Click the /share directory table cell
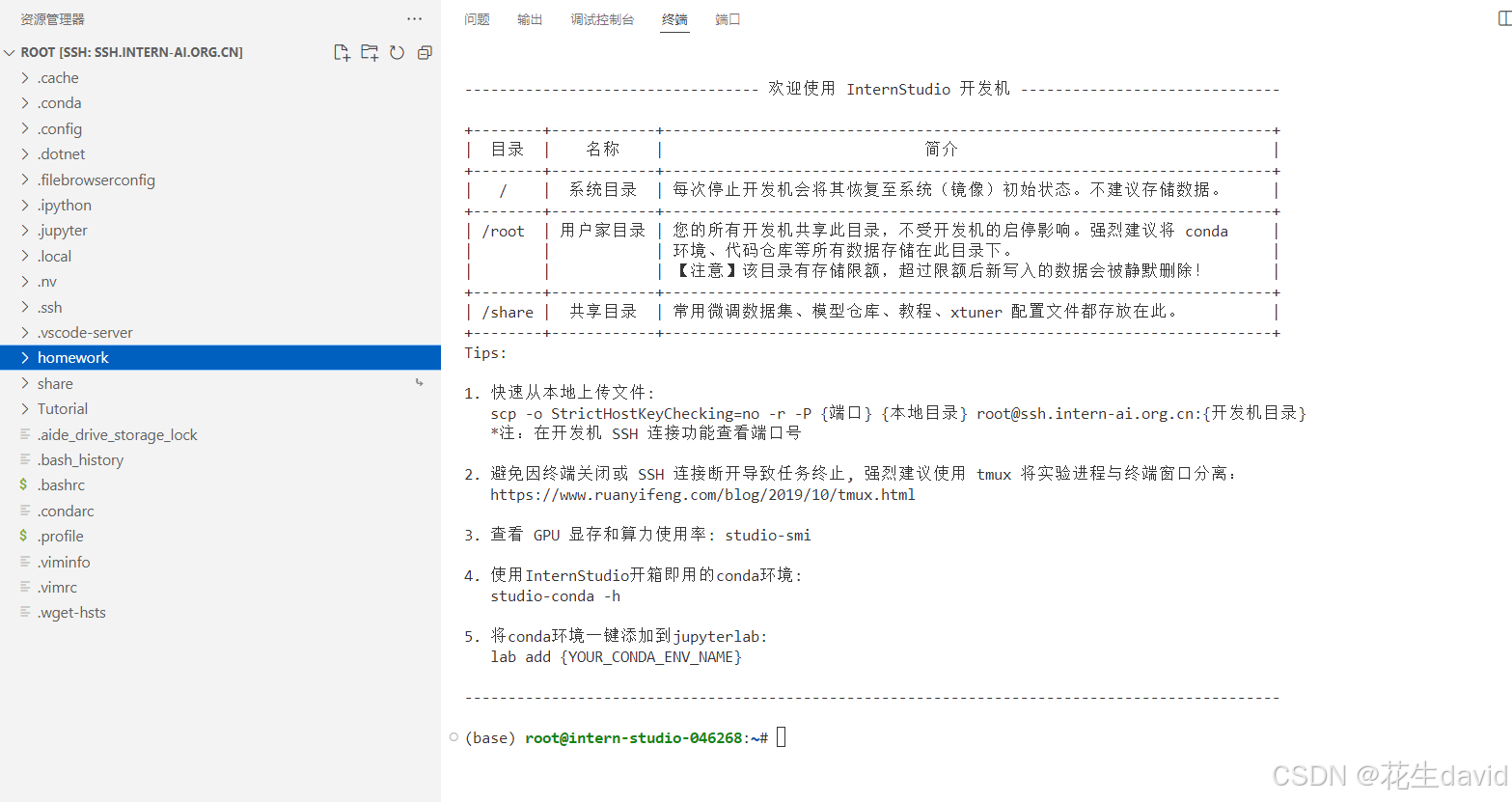 [508, 312]
